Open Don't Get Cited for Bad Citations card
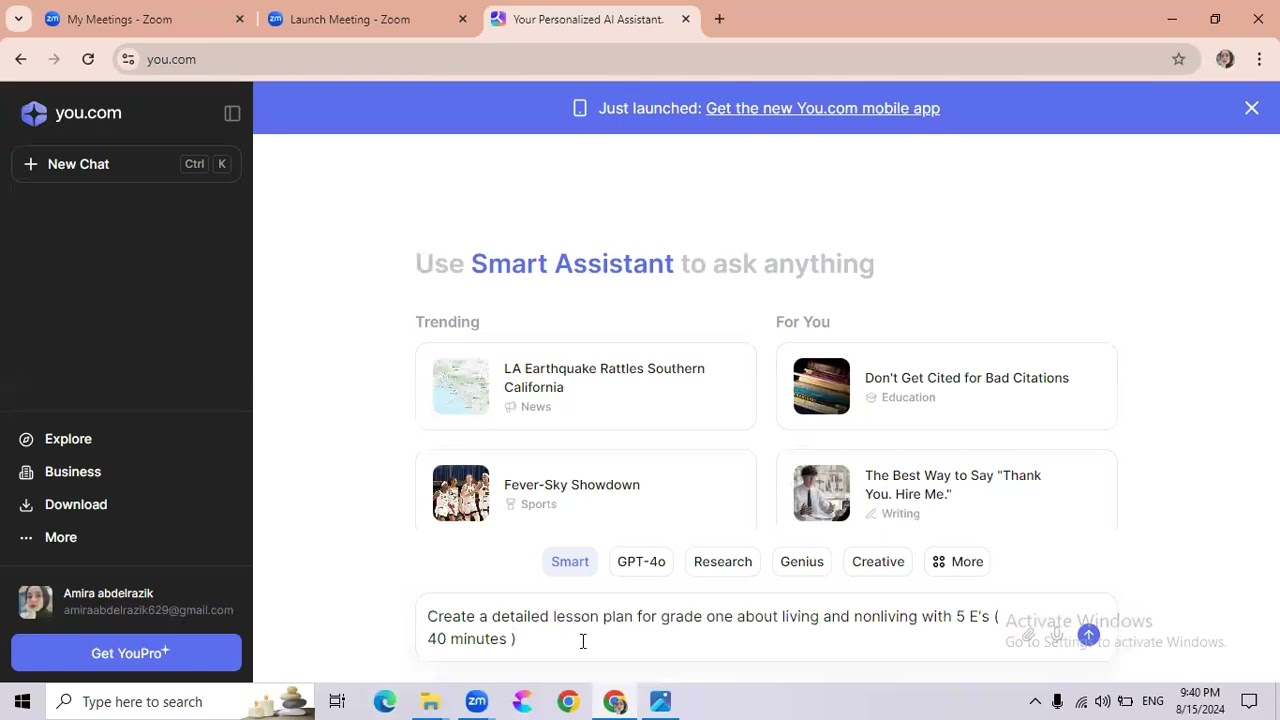1280x720 pixels. (946, 386)
